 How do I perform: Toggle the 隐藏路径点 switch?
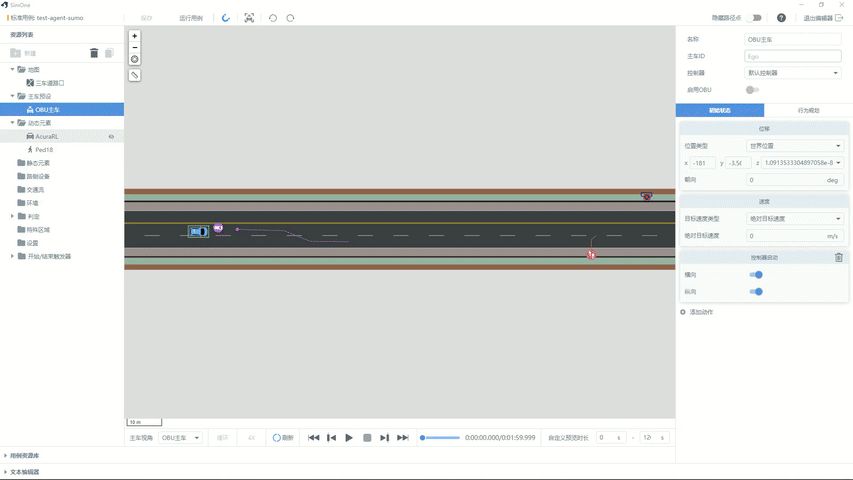754,18
